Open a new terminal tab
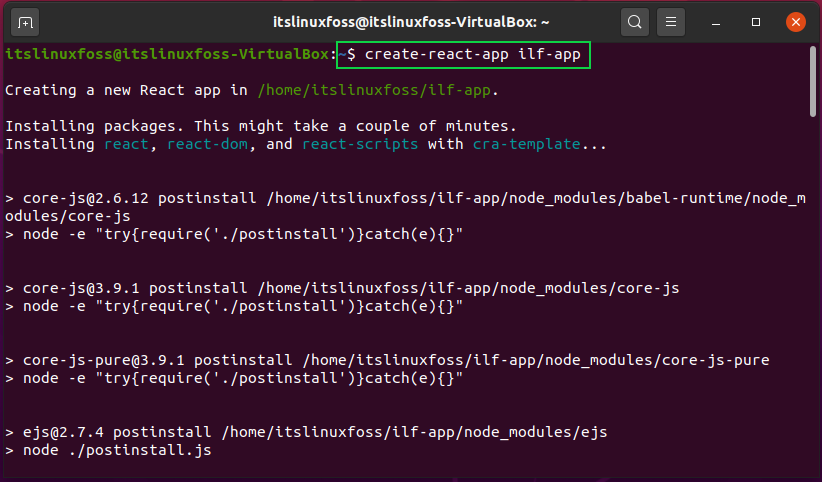 (x=25, y=23)
